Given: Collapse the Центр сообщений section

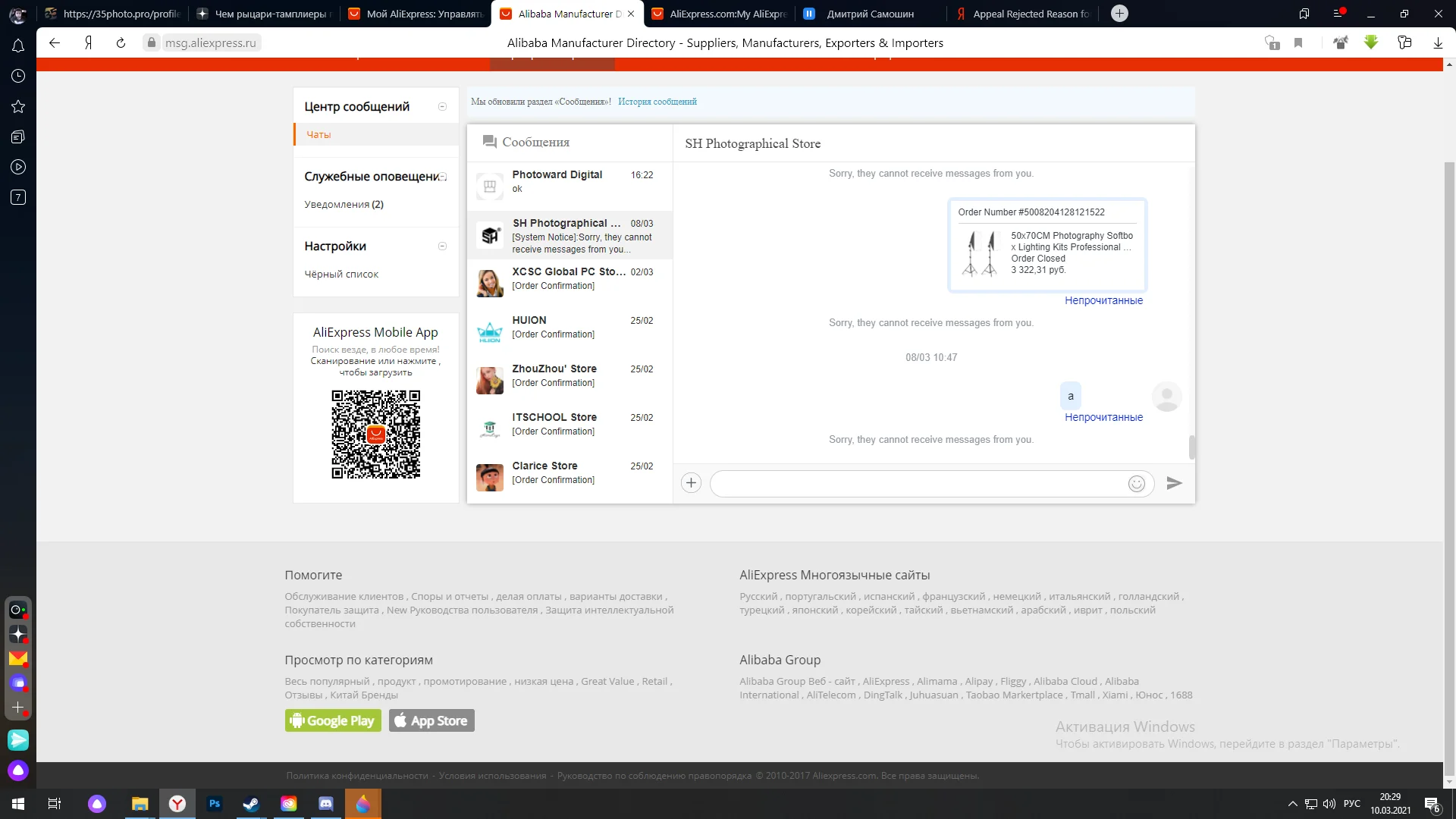Looking at the screenshot, I should (442, 107).
